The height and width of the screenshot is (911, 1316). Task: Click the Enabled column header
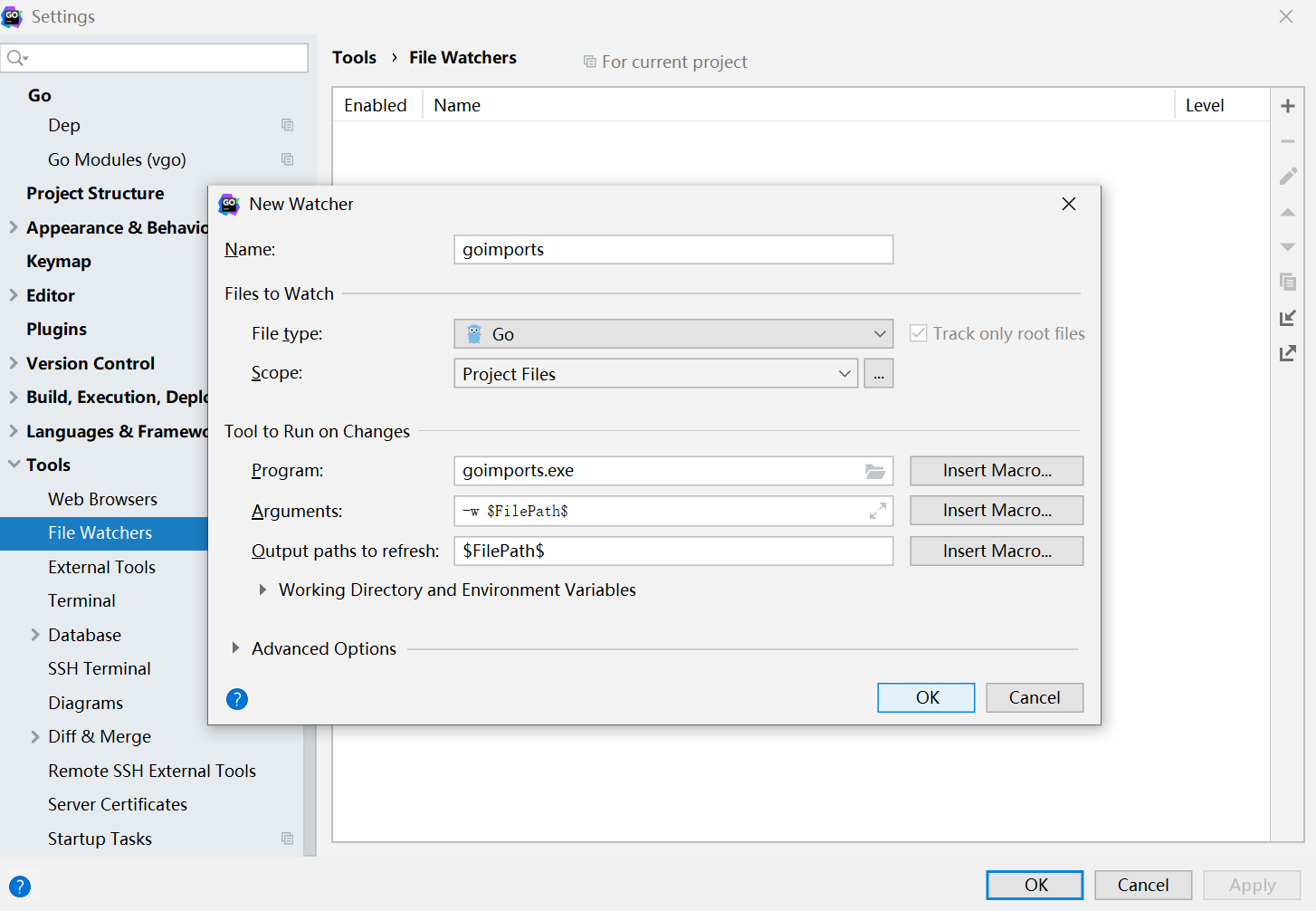[375, 105]
